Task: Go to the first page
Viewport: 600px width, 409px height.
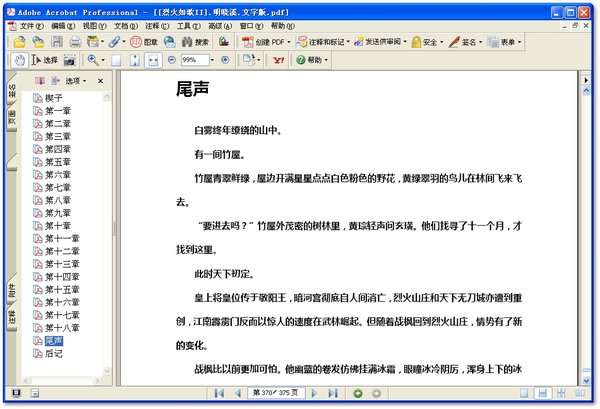Action: [x=219, y=393]
